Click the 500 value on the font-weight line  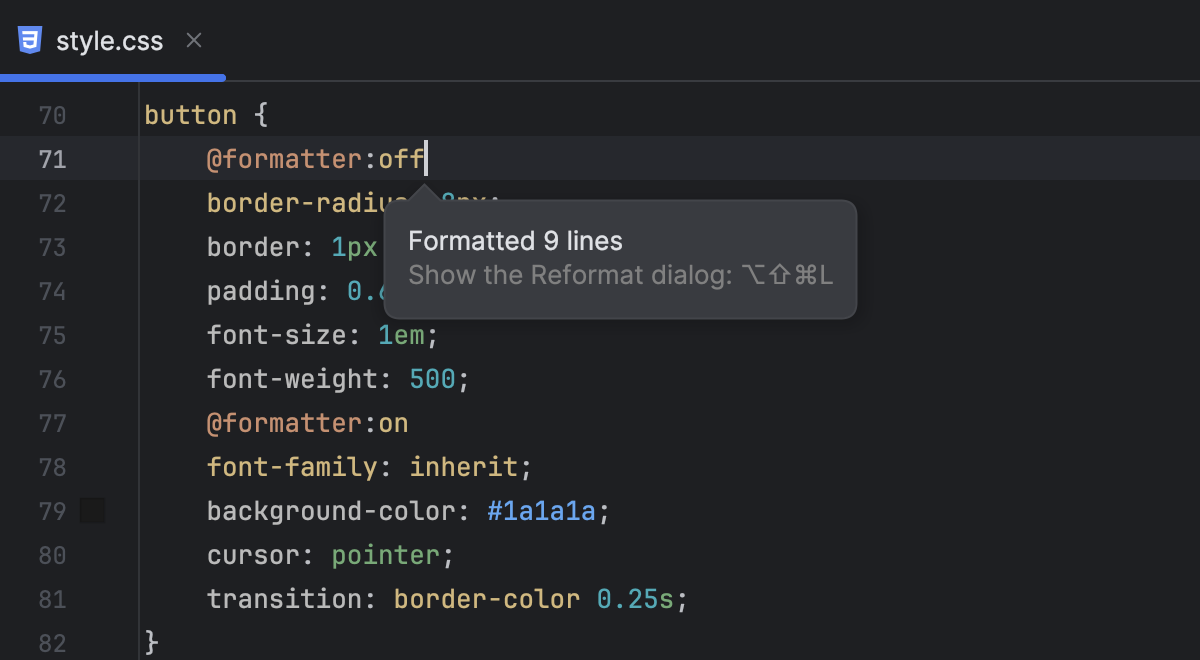(x=434, y=379)
